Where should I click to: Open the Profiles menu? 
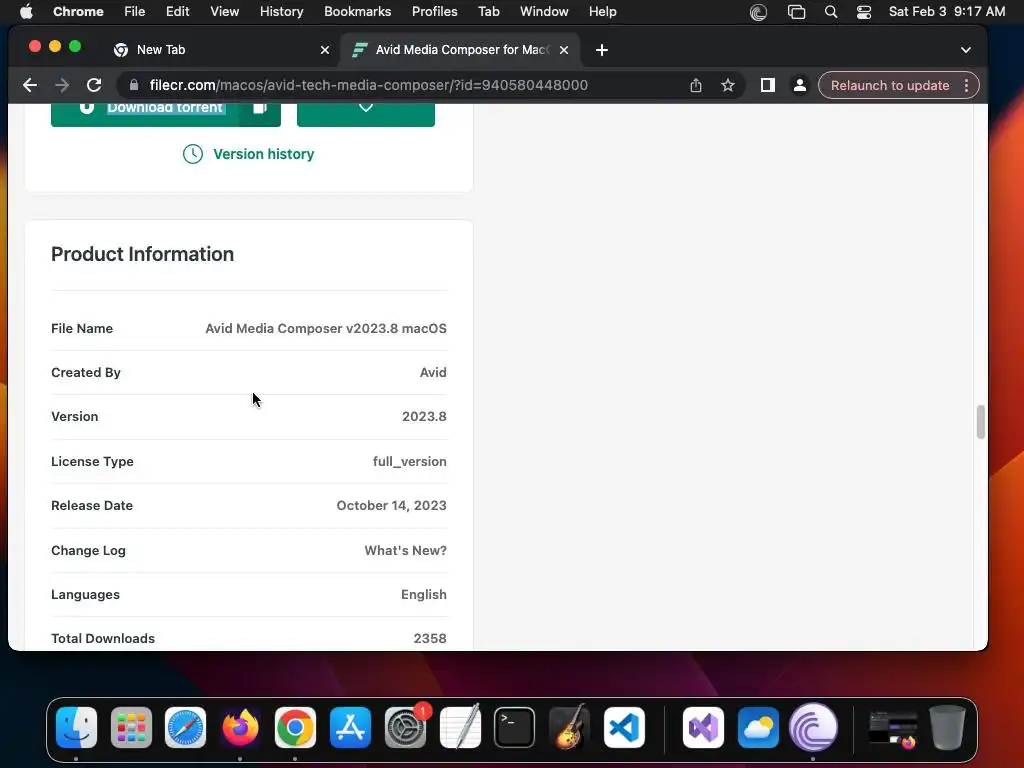click(x=434, y=12)
